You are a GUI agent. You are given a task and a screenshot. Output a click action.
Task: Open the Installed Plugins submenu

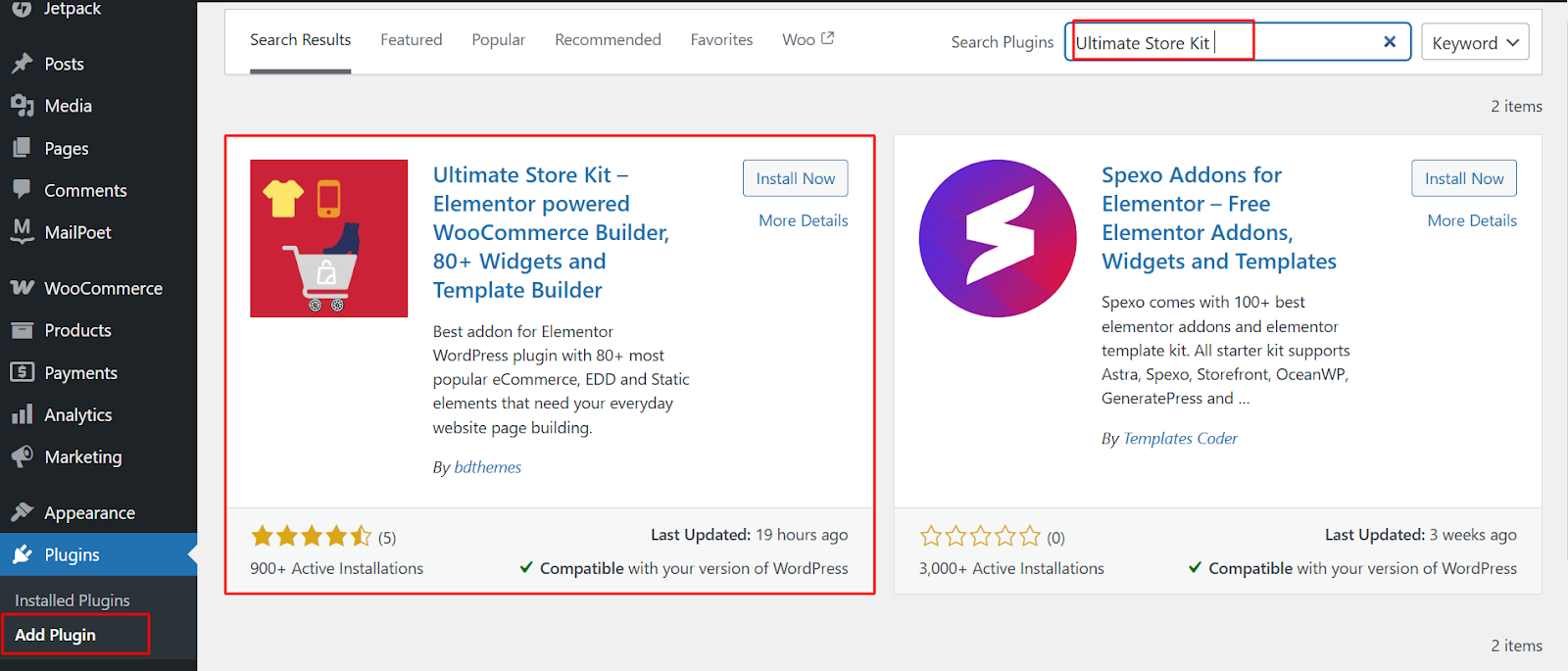coord(73,600)
